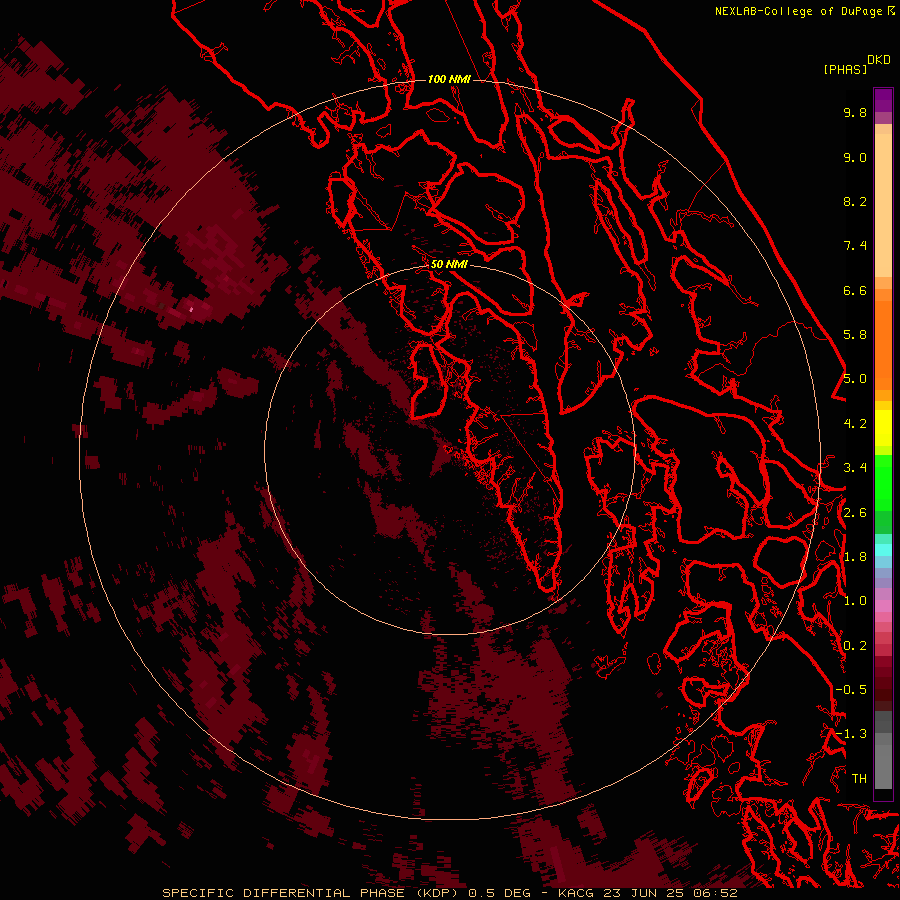The image size is (900, 900).
Task: Click the [PHAS] label above the color bar
Action: tap(845, 69)
